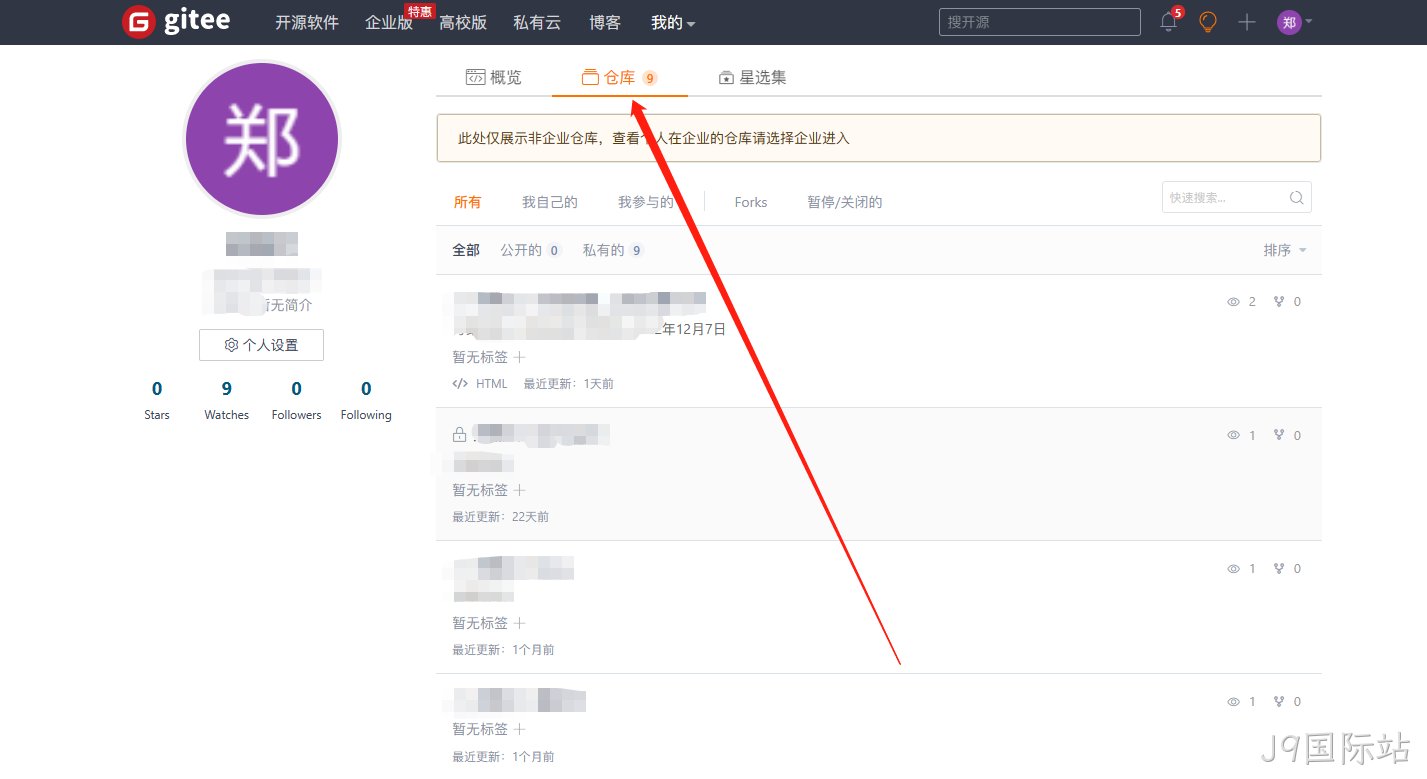Open 企业版 navigation item
This screenshot has height=779, width=1427.
tap(389, 22)
